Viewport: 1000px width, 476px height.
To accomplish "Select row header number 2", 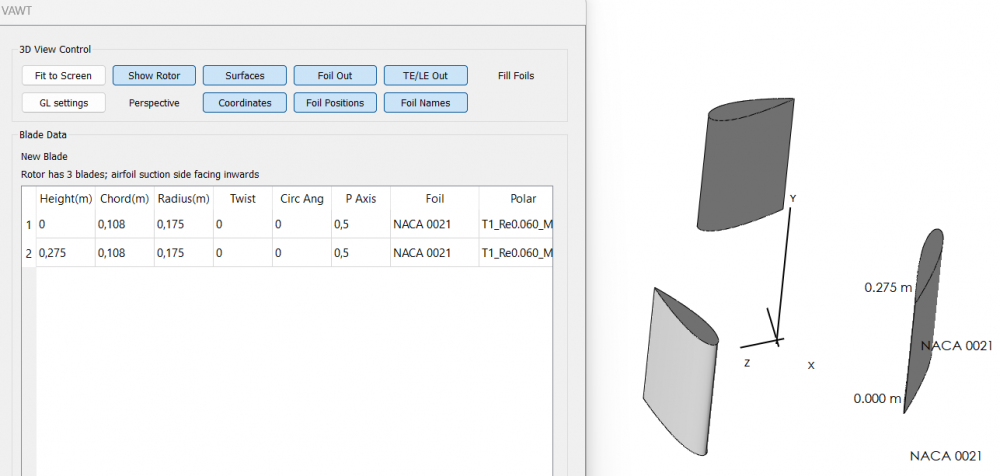I will click(x=28, y=253).
